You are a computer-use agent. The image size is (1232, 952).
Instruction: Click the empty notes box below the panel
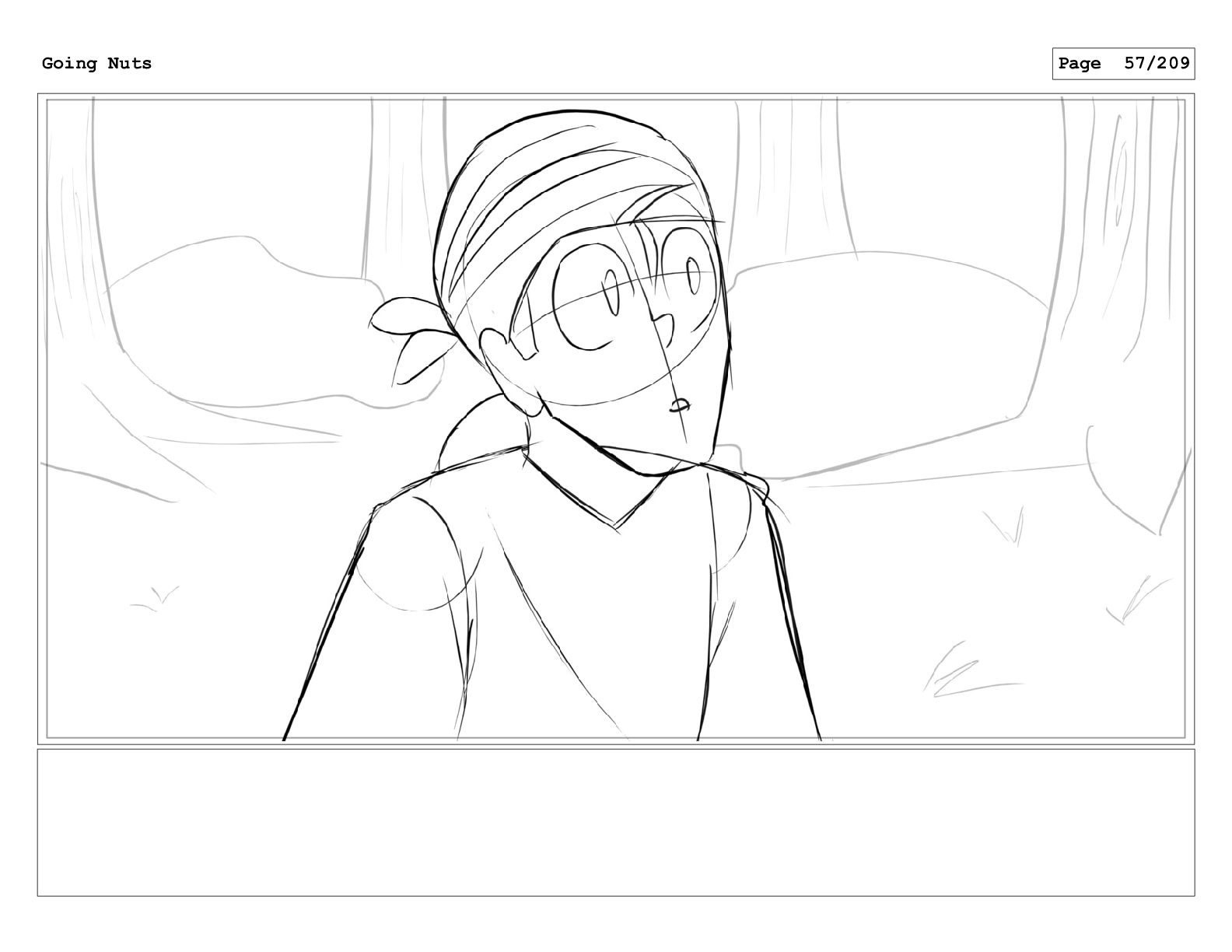(x=615, y=822)
